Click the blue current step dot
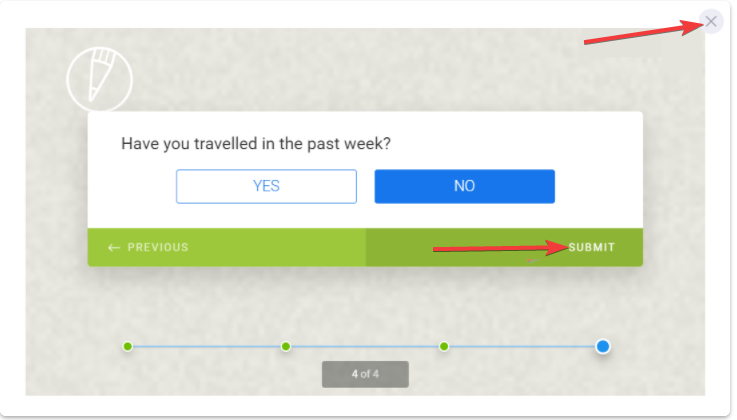This screenshot has width=737, height=420. 603,346
